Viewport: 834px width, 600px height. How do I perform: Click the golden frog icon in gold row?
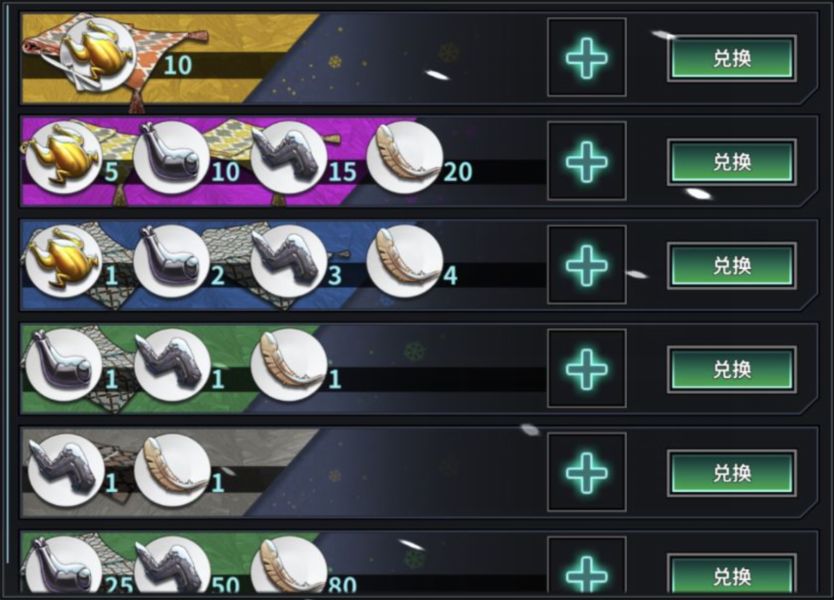pyautogui.click(x=97, y=54)
